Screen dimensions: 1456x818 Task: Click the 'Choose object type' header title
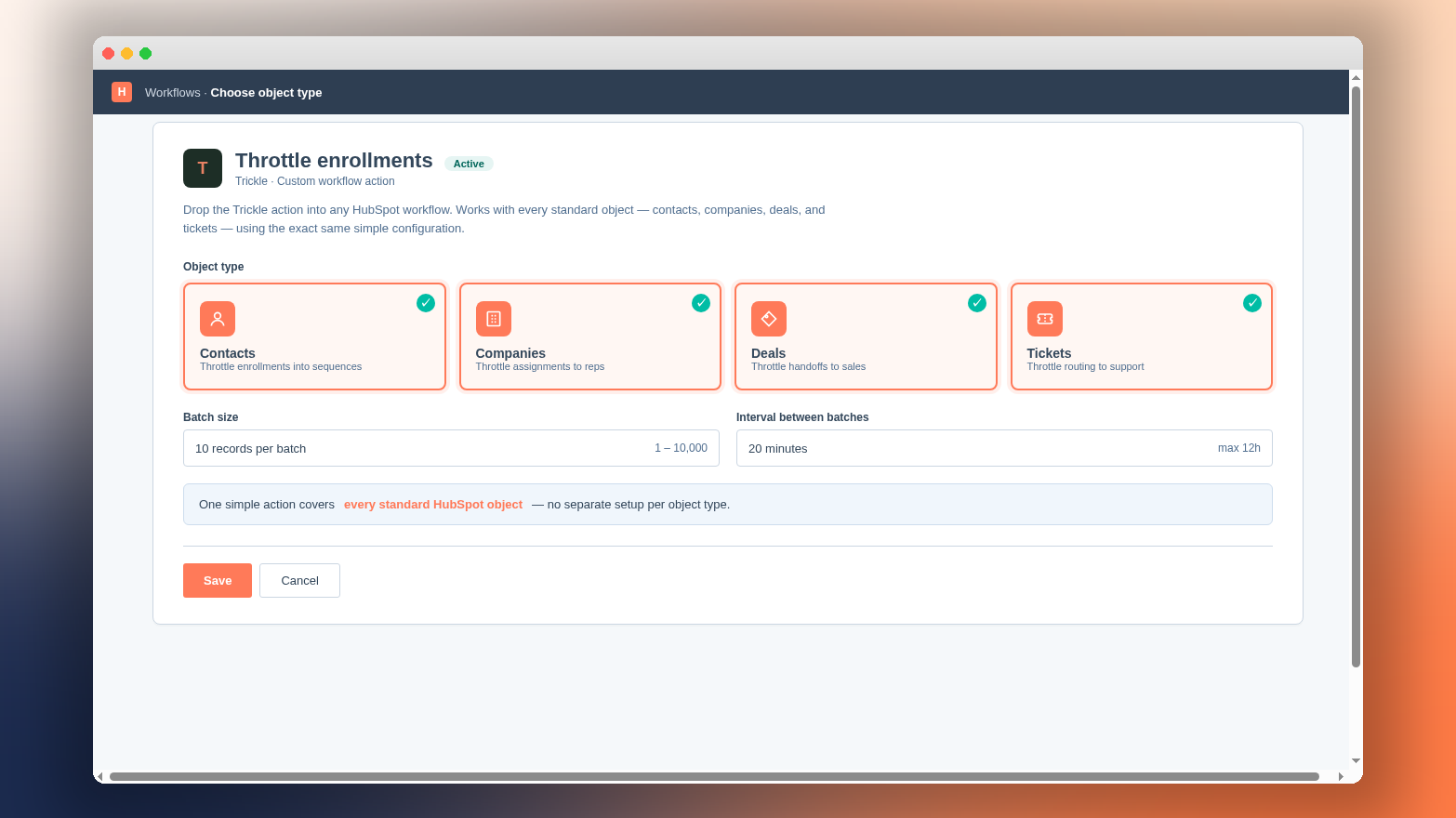[266, 93]
